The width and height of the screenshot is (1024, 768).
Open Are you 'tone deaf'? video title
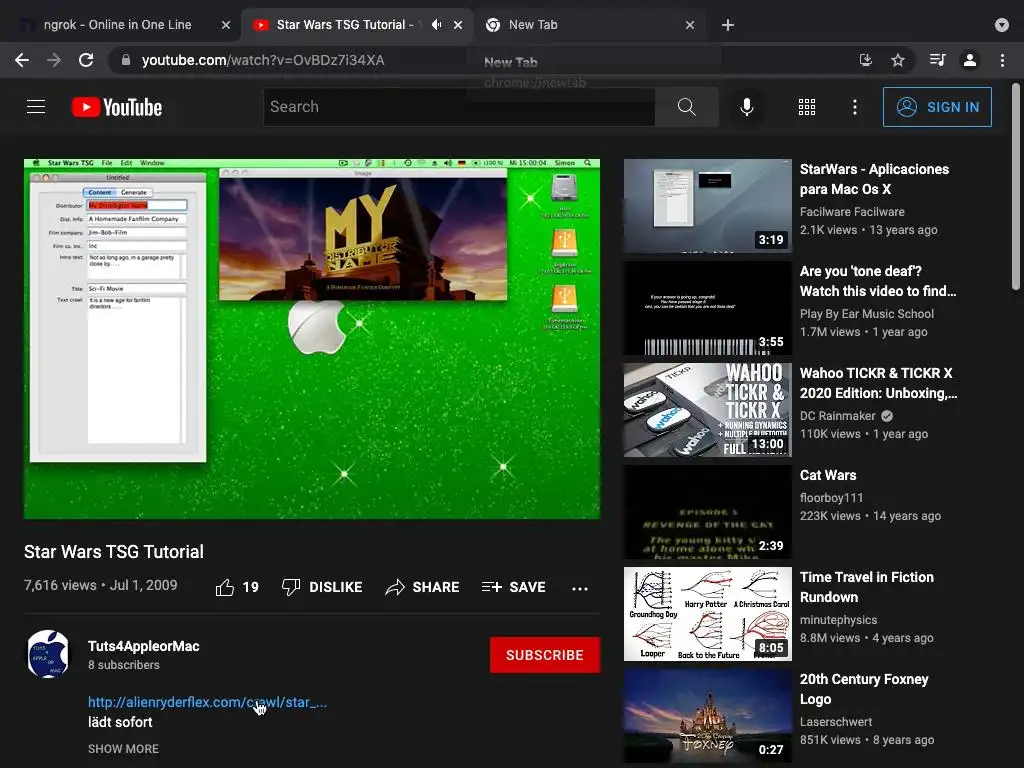878,281
